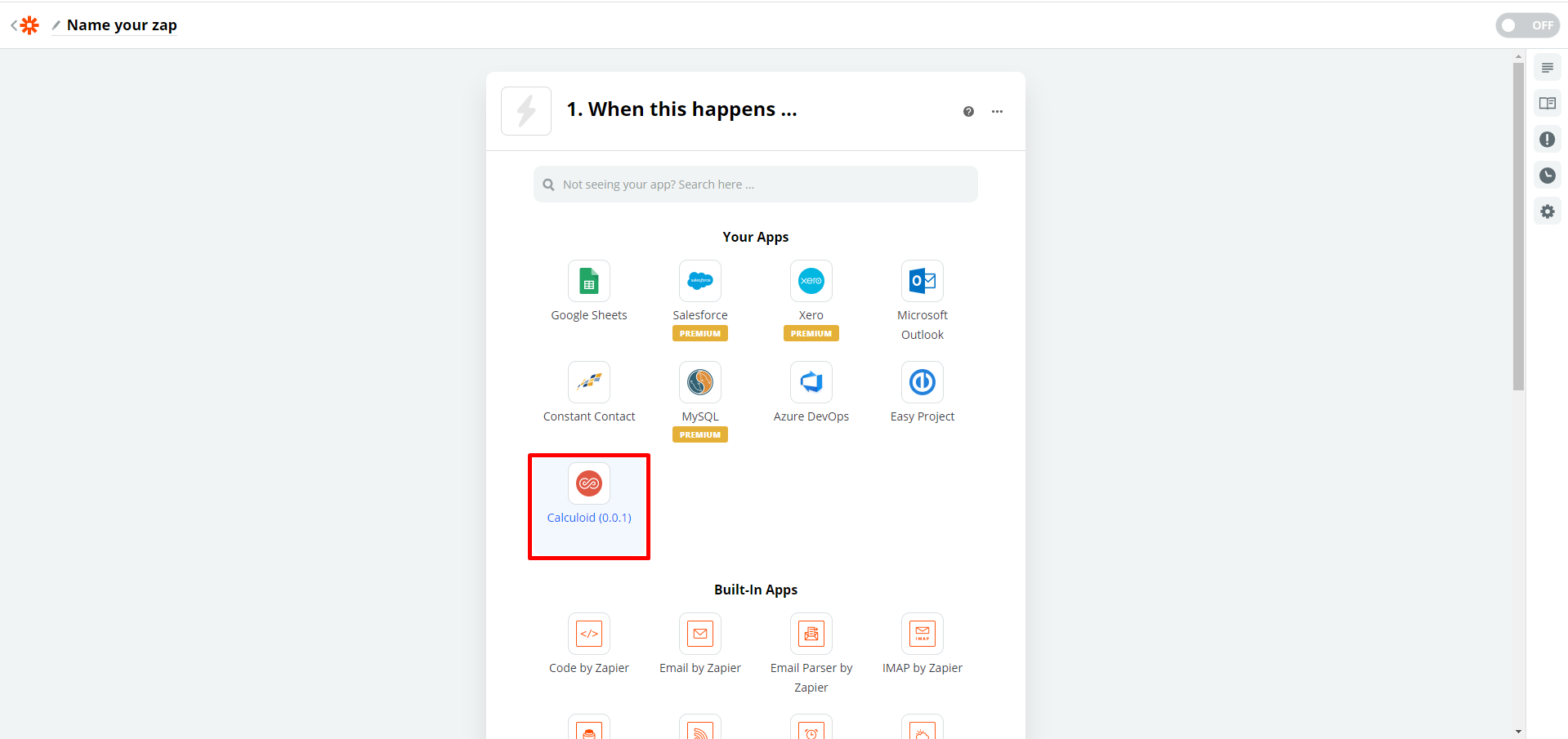Choose the Code by Zapier icon

tap(589, 634)
